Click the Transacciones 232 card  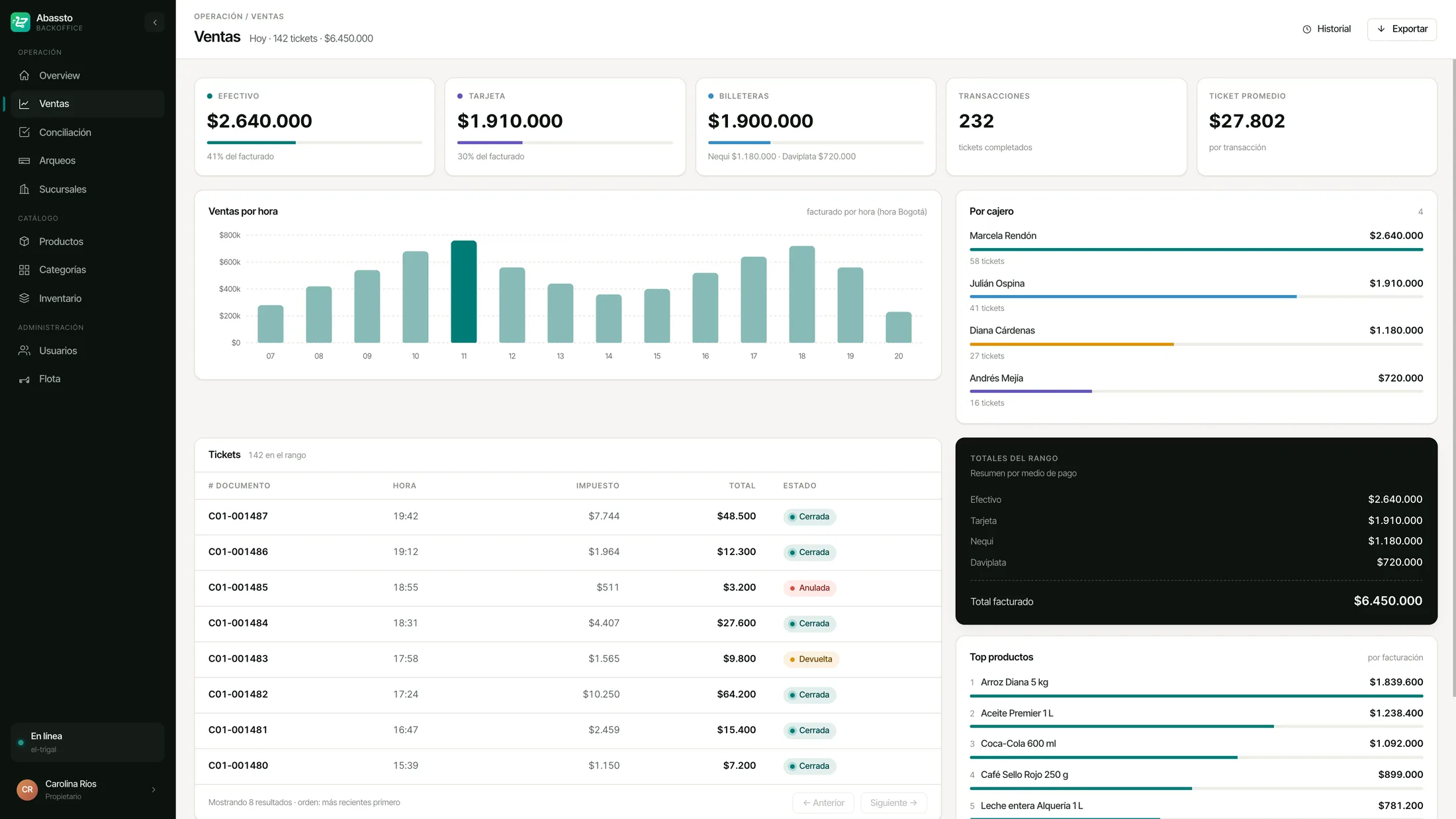pos(1066,127)
